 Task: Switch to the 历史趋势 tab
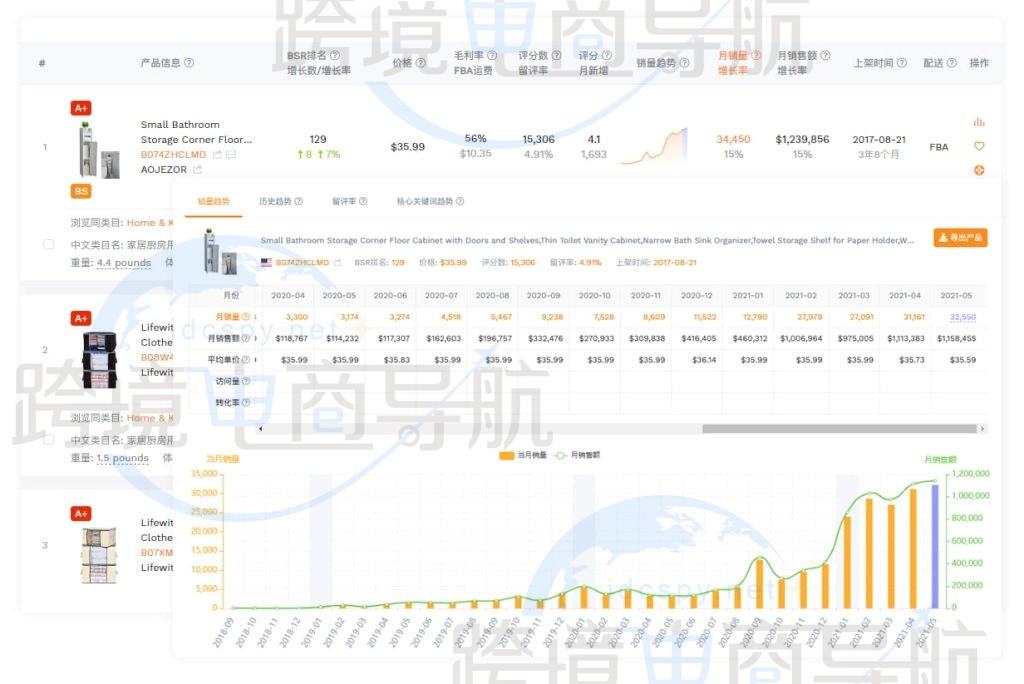click(280, 201)
